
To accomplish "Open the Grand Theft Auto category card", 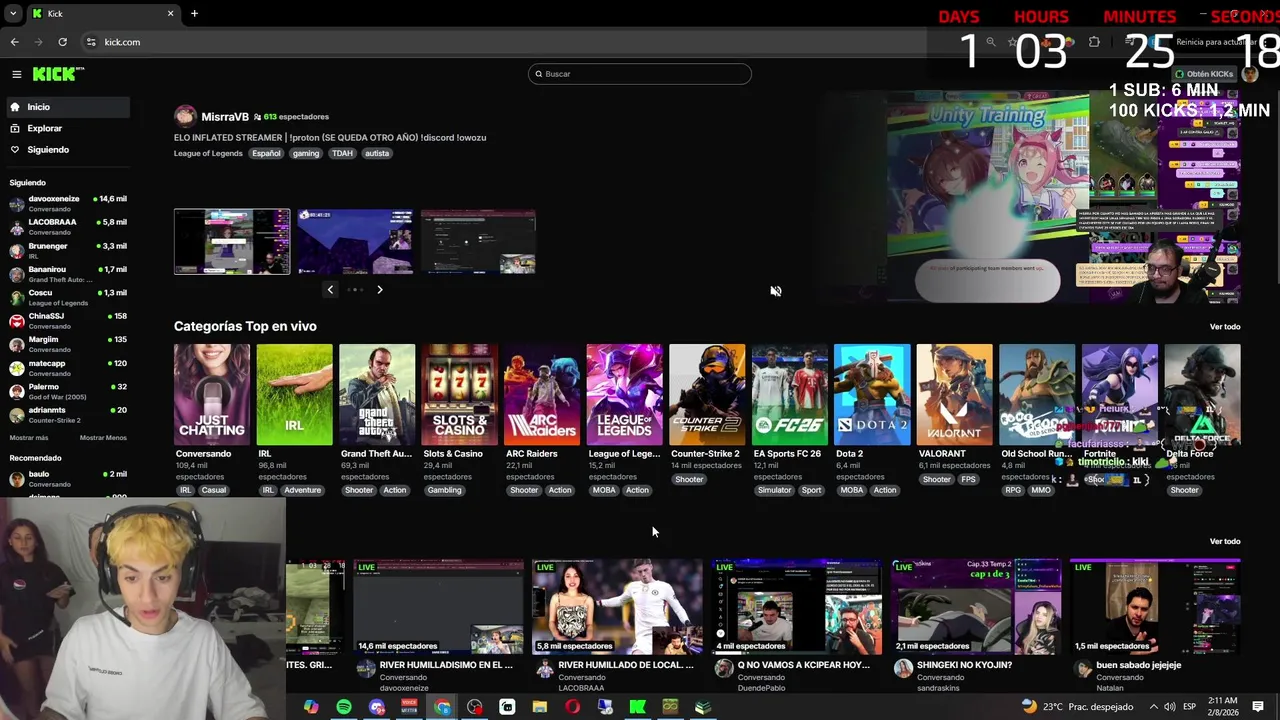I will pyautogui.click(x=377, y=394).
